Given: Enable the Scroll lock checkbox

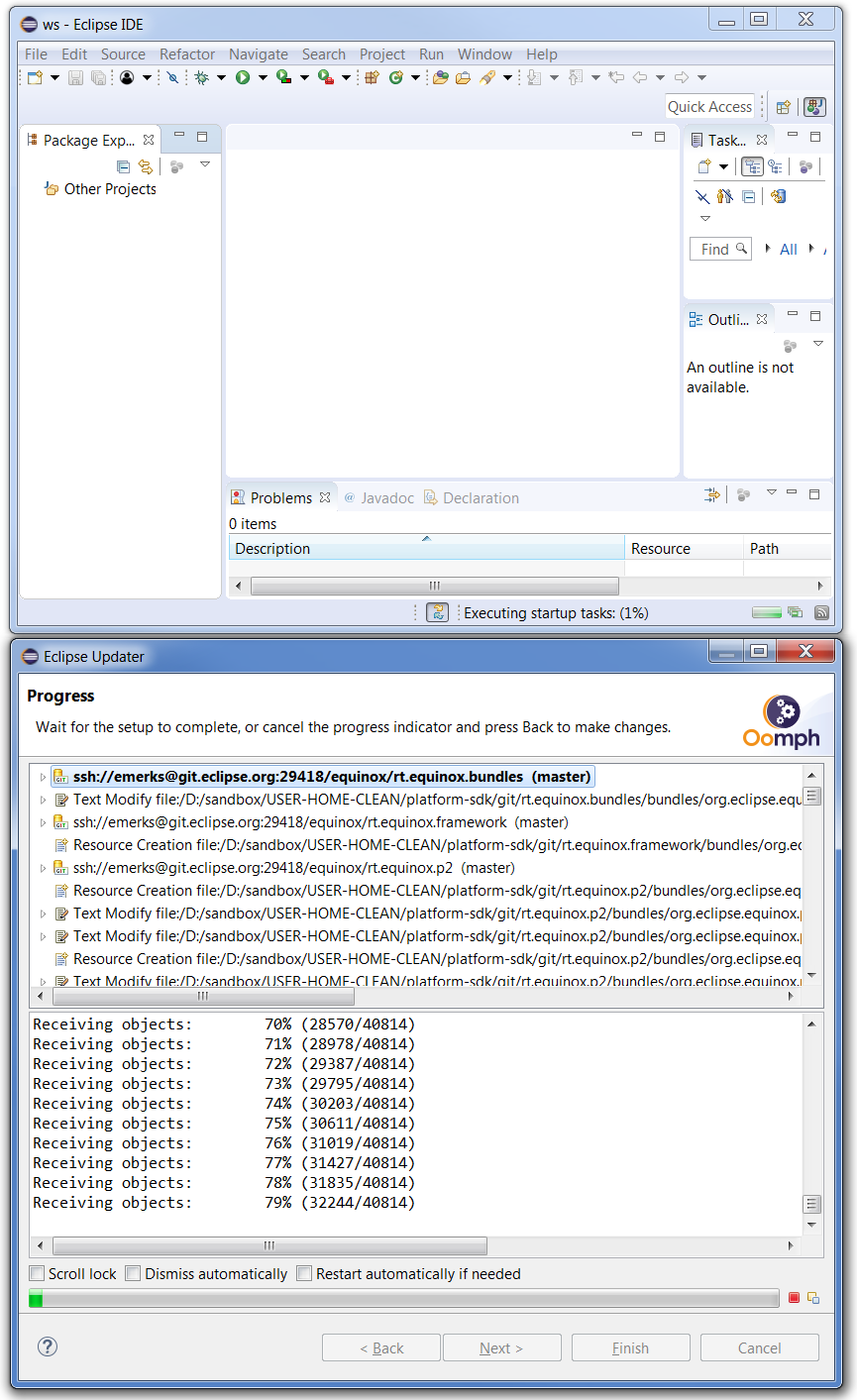Looking at the screenshot, I should 37,1273.
